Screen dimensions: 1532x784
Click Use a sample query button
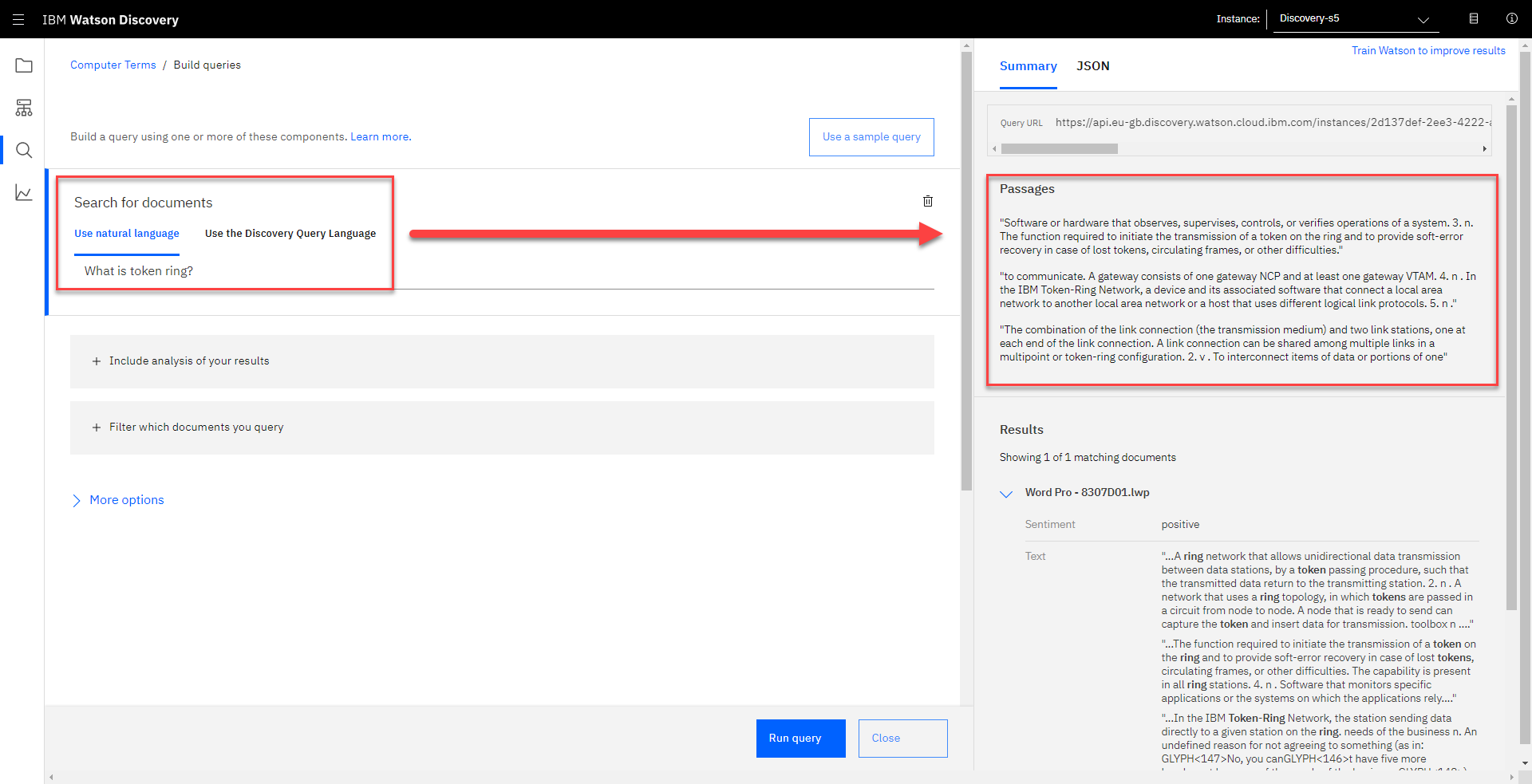(871, 137)
